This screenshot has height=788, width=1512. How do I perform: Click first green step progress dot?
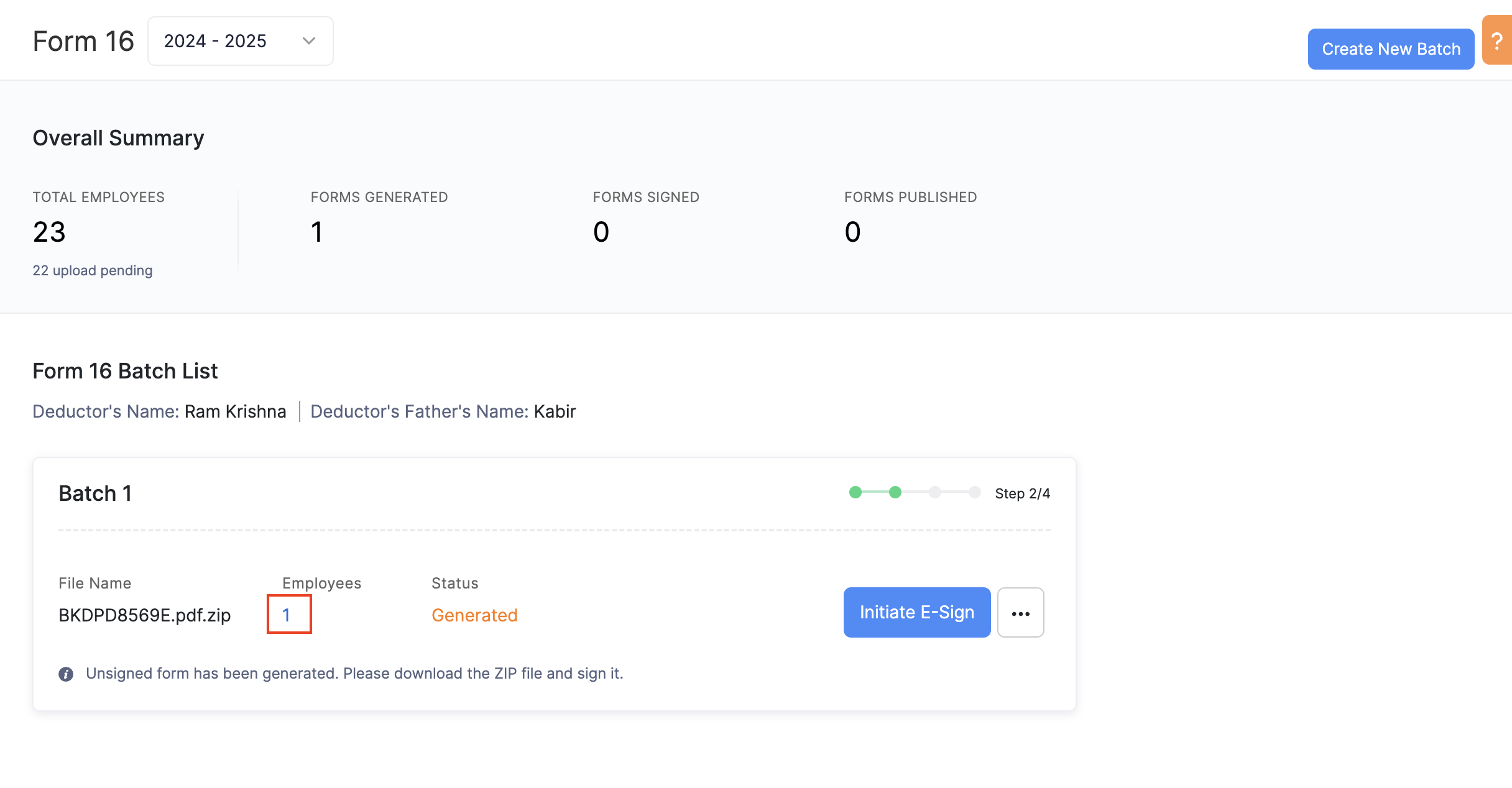coord(855,493)
